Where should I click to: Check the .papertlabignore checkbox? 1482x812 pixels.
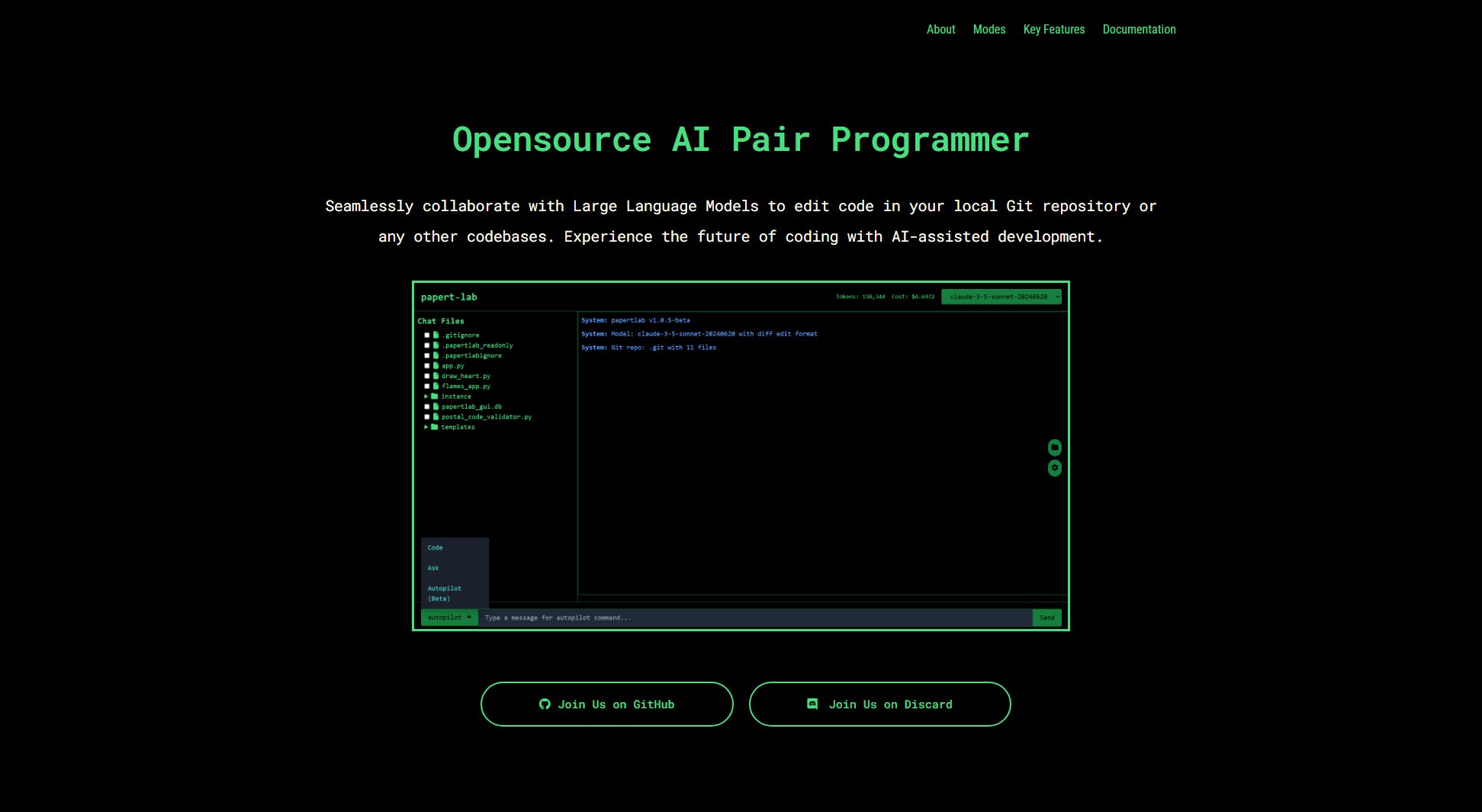pos(427,355)
